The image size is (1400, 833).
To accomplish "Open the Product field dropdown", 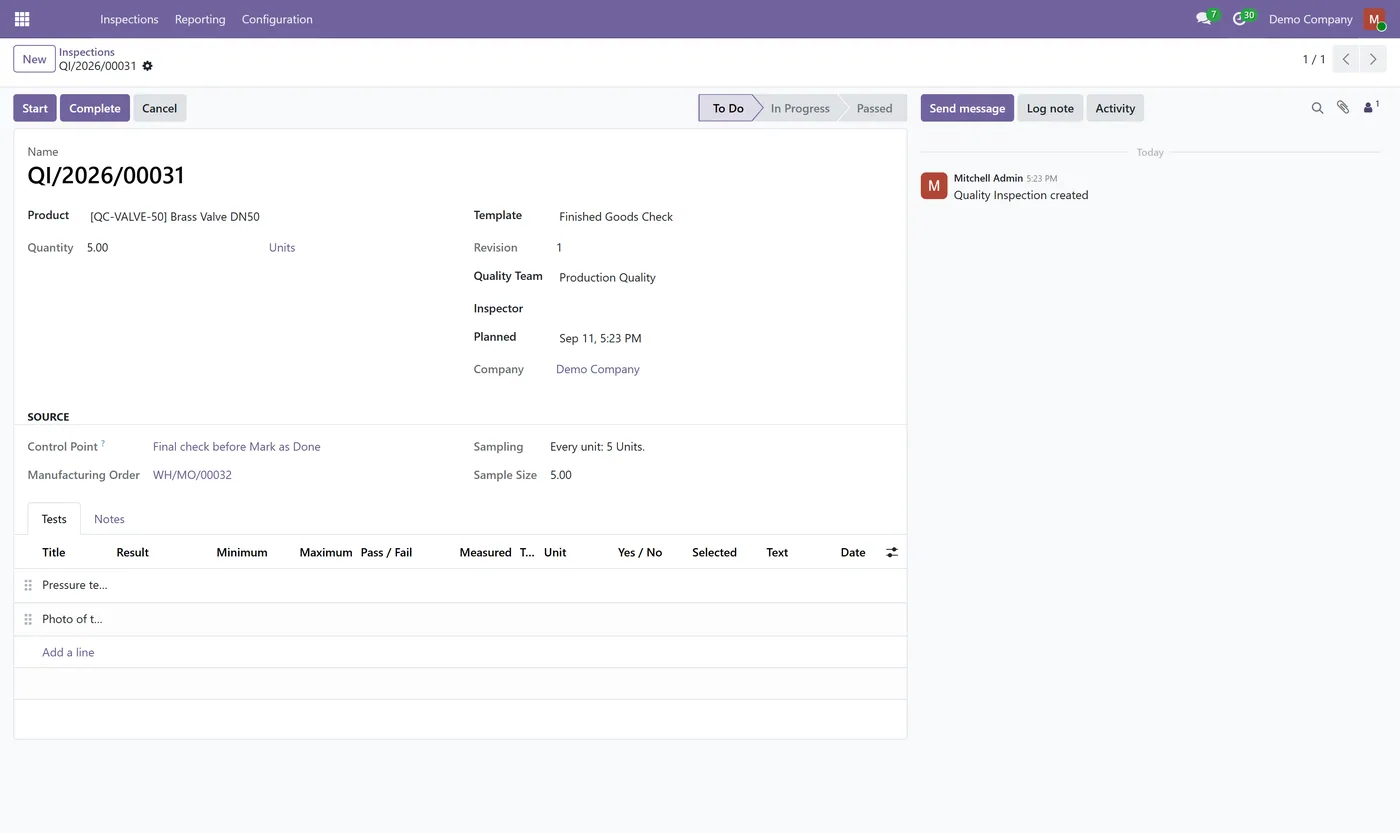I will coord(265,216).
